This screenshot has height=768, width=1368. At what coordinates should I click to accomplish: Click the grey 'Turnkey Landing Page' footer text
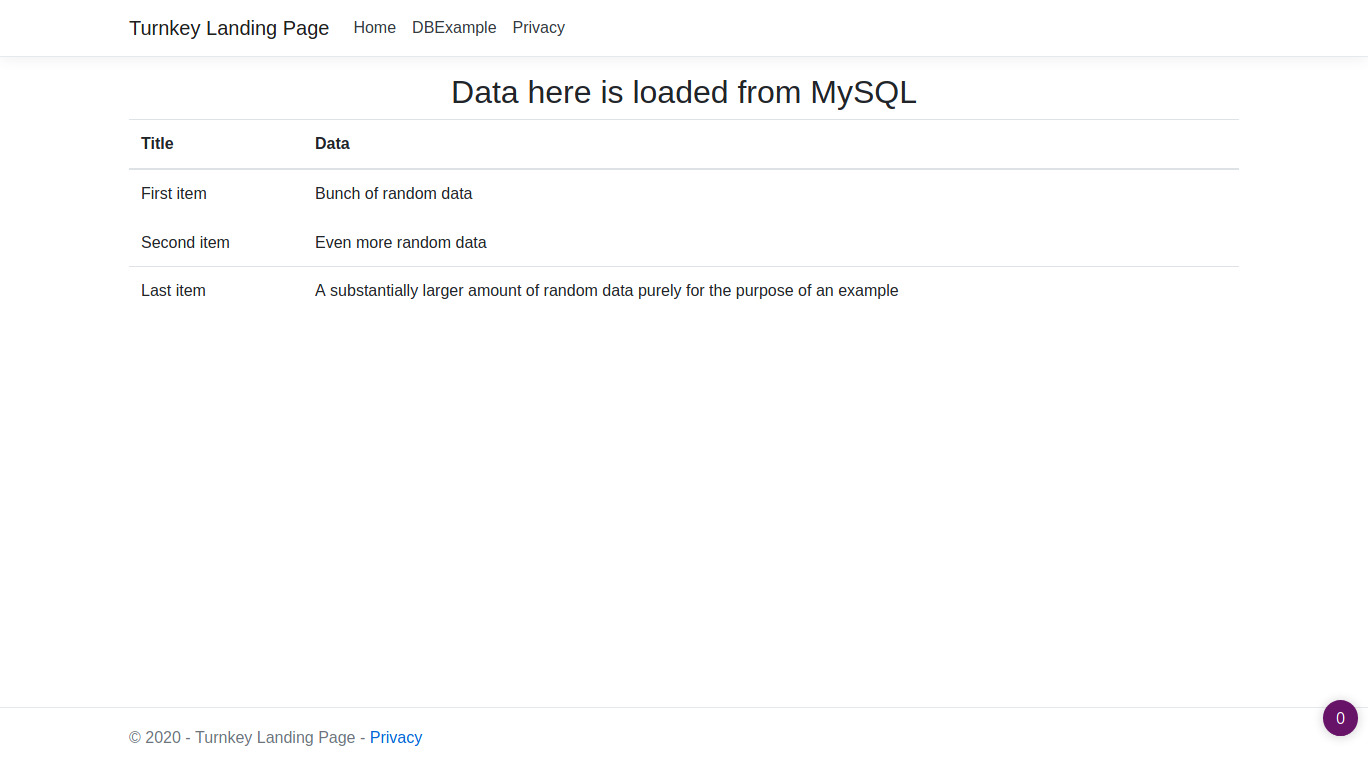[275, 737]
